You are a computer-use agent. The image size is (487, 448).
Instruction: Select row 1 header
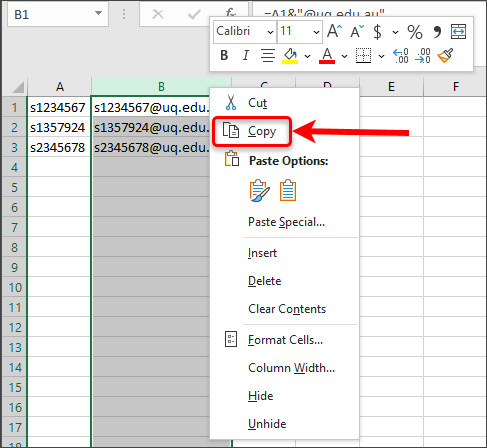tap(14, 107)
